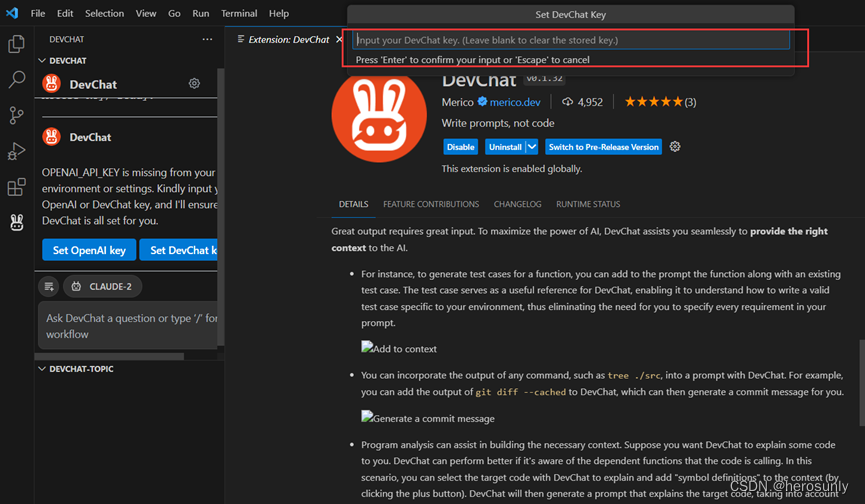The width and height of the screenshot is (865, 504).
Task: Open the Run and Debug view
Action: (x=17, y=151)
